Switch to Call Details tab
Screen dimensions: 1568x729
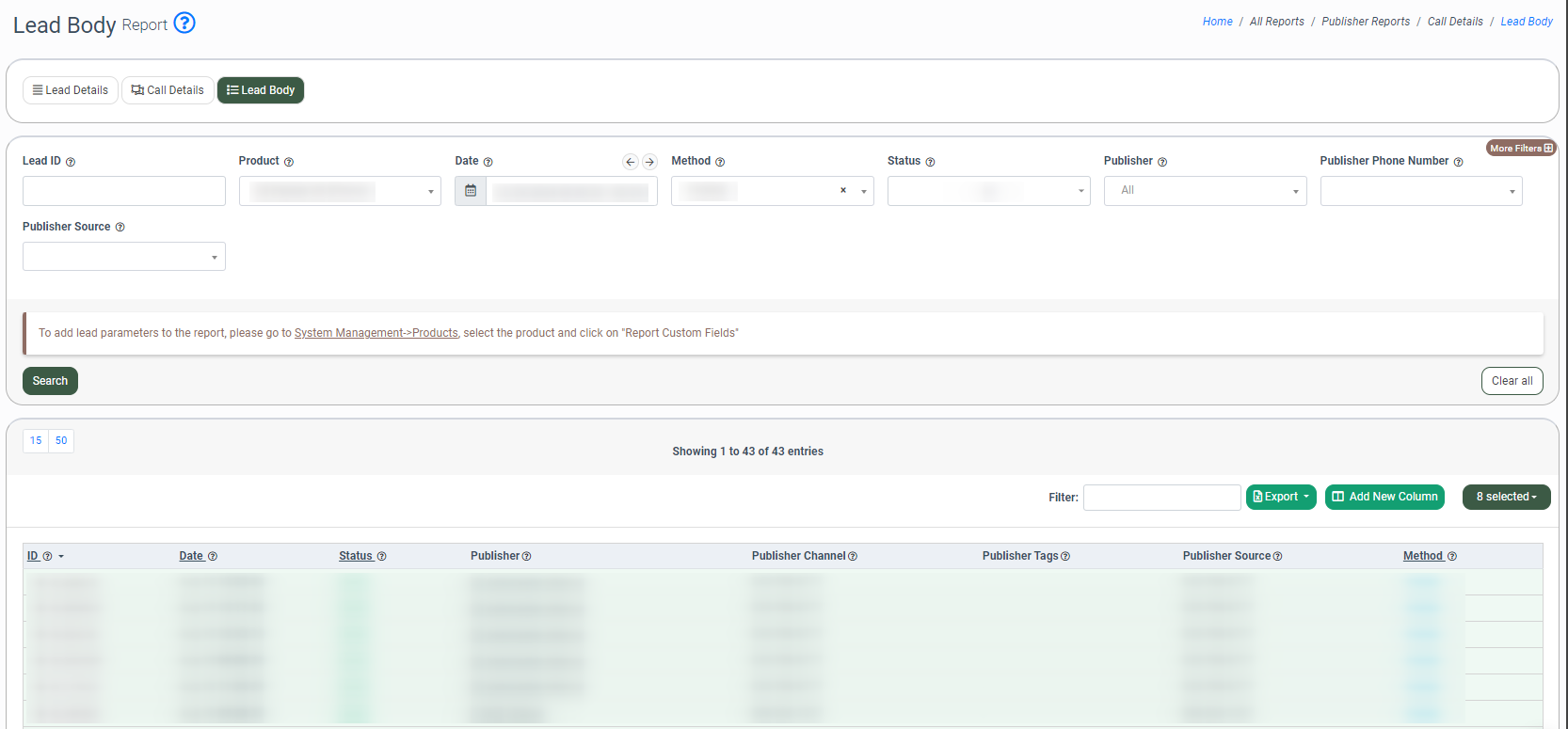[x=168, y=90]
